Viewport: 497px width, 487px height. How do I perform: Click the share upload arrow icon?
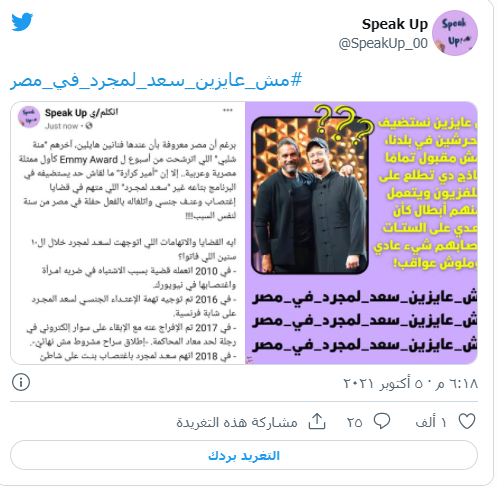point(317,421)
